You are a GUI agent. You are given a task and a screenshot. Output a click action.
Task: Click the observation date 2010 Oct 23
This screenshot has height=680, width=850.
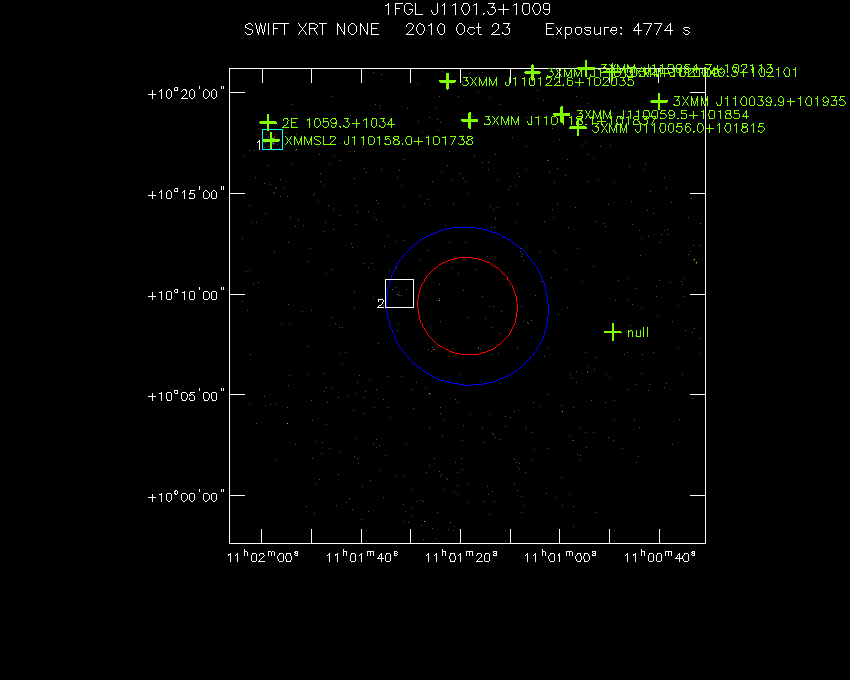click(458, 29)
